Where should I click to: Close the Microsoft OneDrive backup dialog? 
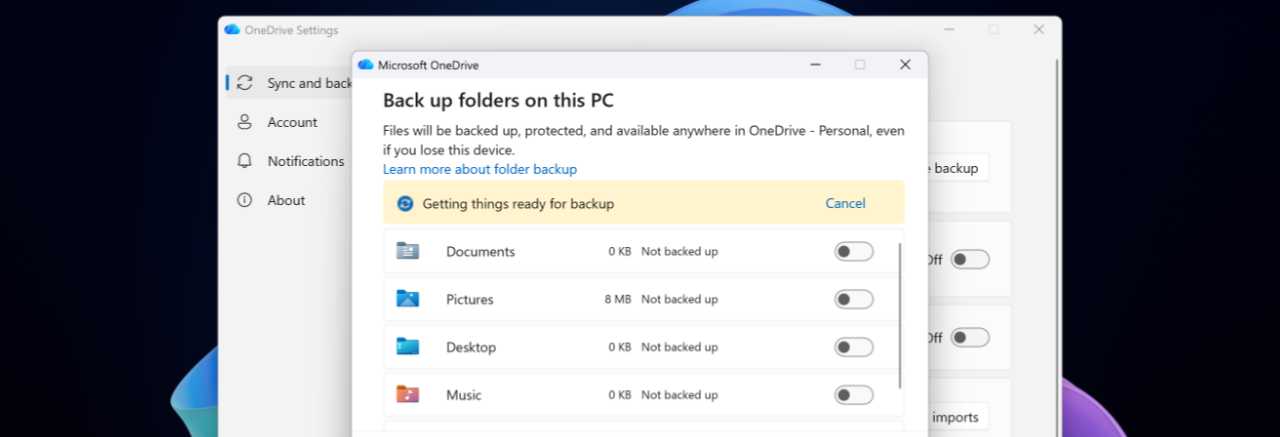pos(905,65)
